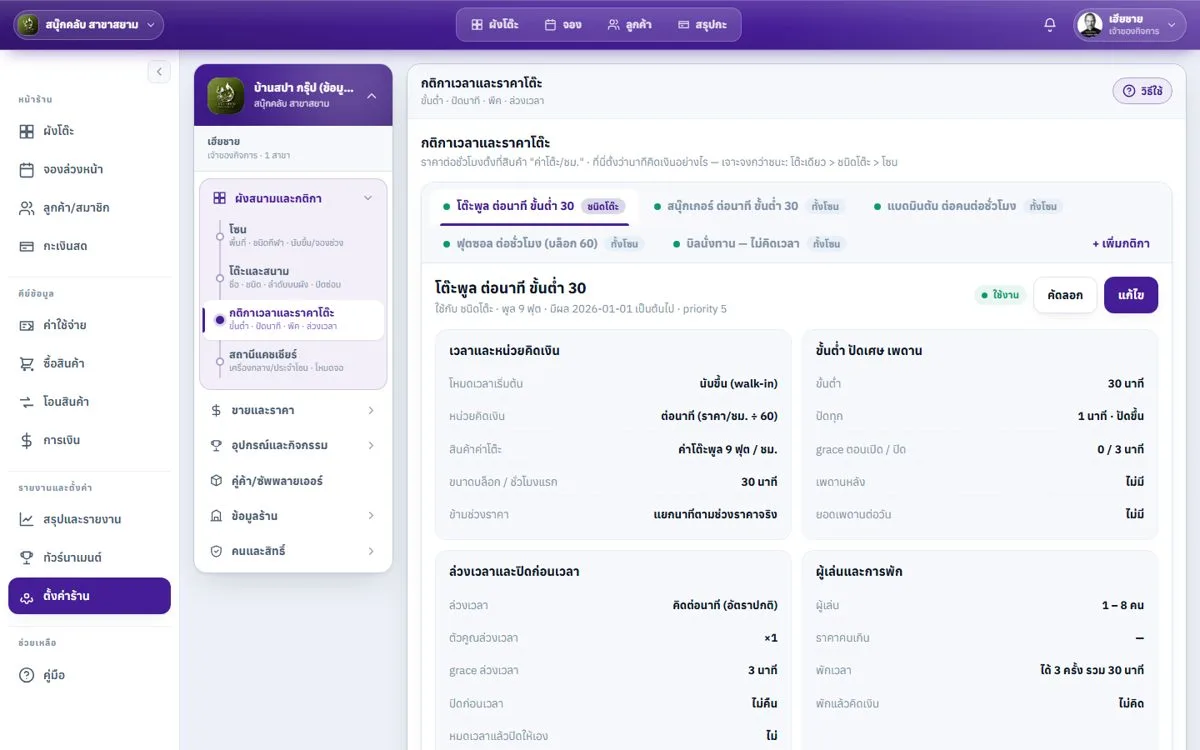Viewport: 1200px width, 750px height.
Task: Click + เพิ่มกติกา to add a rule
Action: pyautogui.click(x=1120, y=243)
